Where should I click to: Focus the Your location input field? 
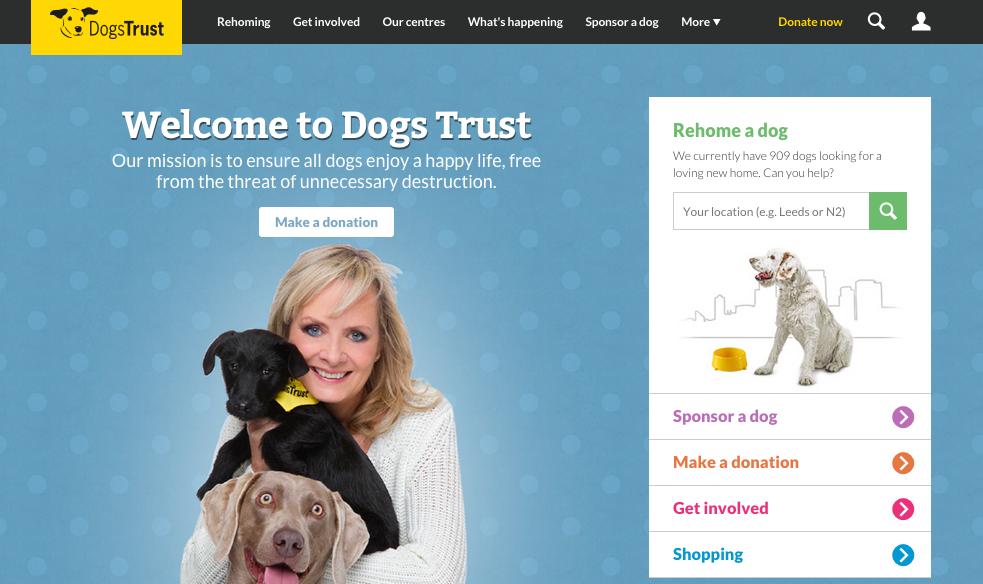coord(770,211)
